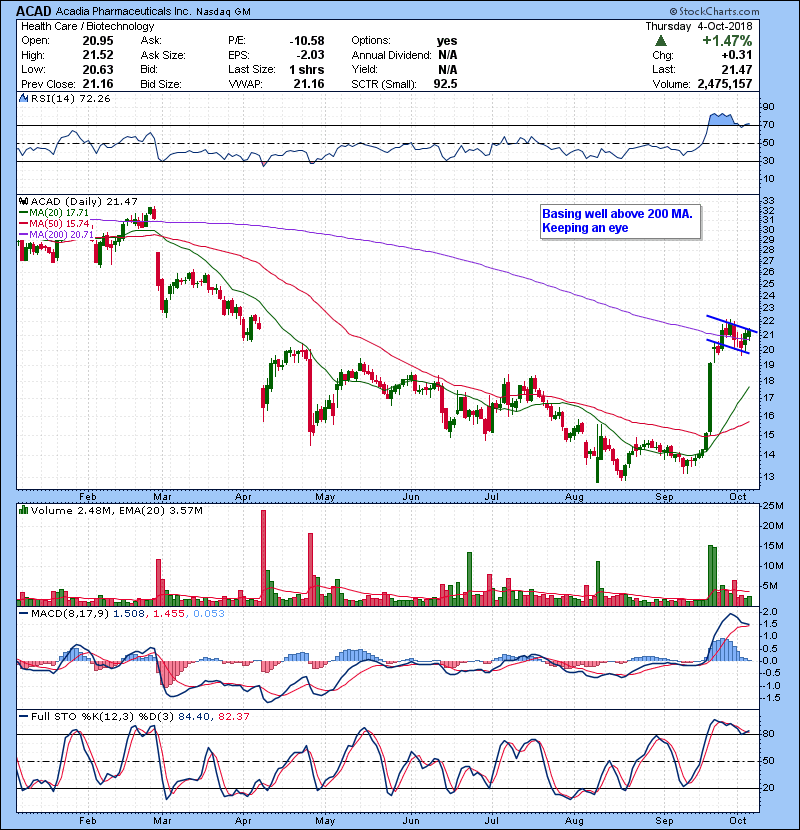The height and width of the screenshot is (830, 800).
Task: Click the MACD histogram value 0.053
Action: tap(209, 614)
